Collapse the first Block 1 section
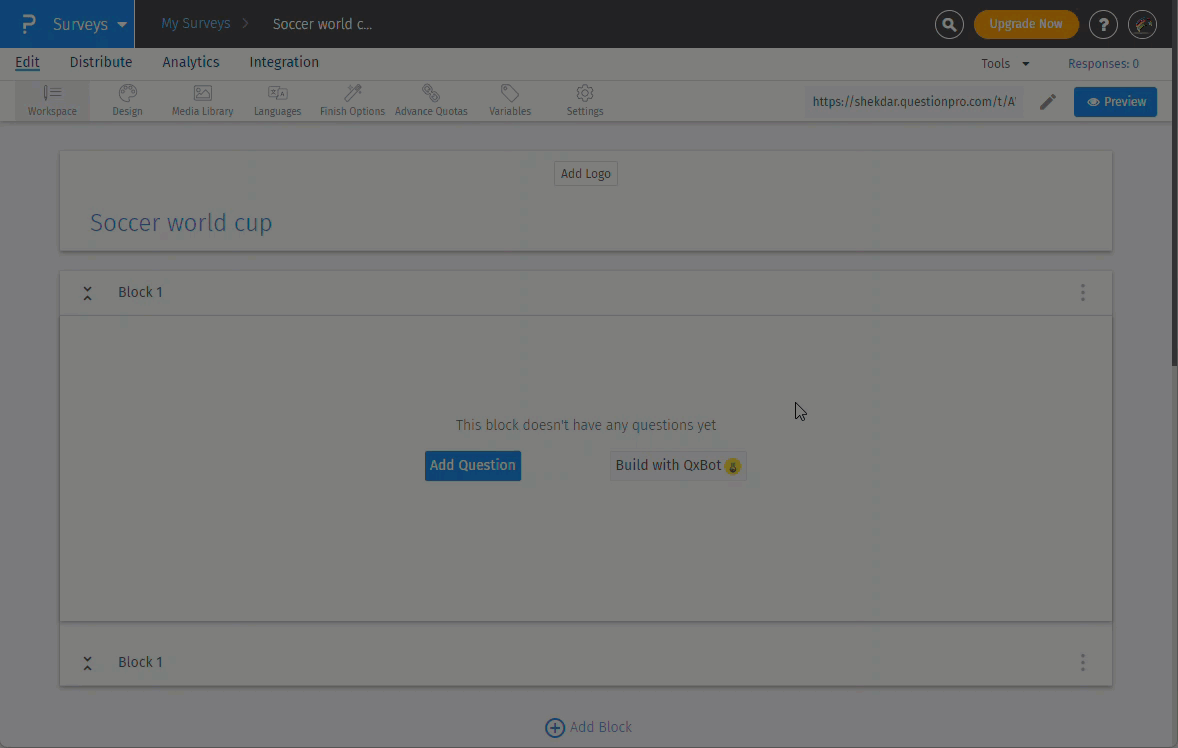This screenshot has width=1178, height=748. (87, 293)
